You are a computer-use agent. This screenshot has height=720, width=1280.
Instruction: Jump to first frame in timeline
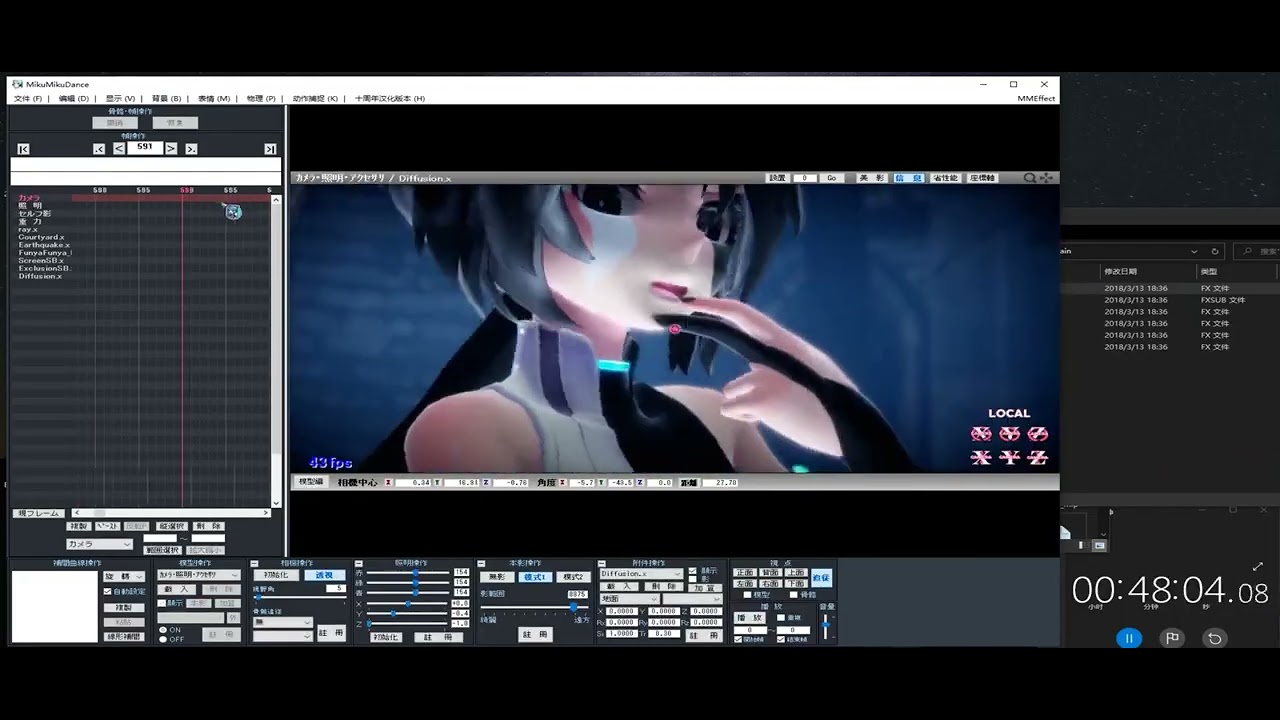(23, 149)
